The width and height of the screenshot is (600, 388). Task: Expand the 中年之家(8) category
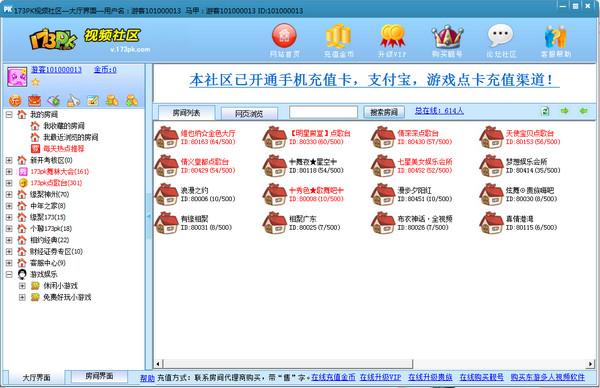[9, 206]
